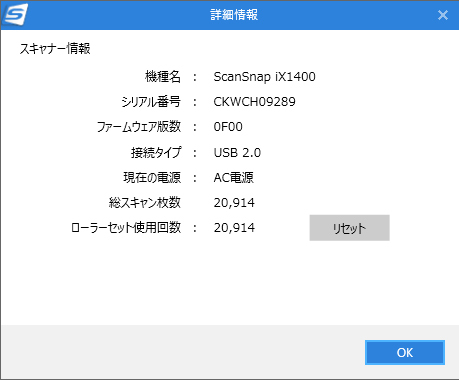Click the 詳細情報 title text
The width and height of the screenshot is (459, 380).
(x=234, y=15)
